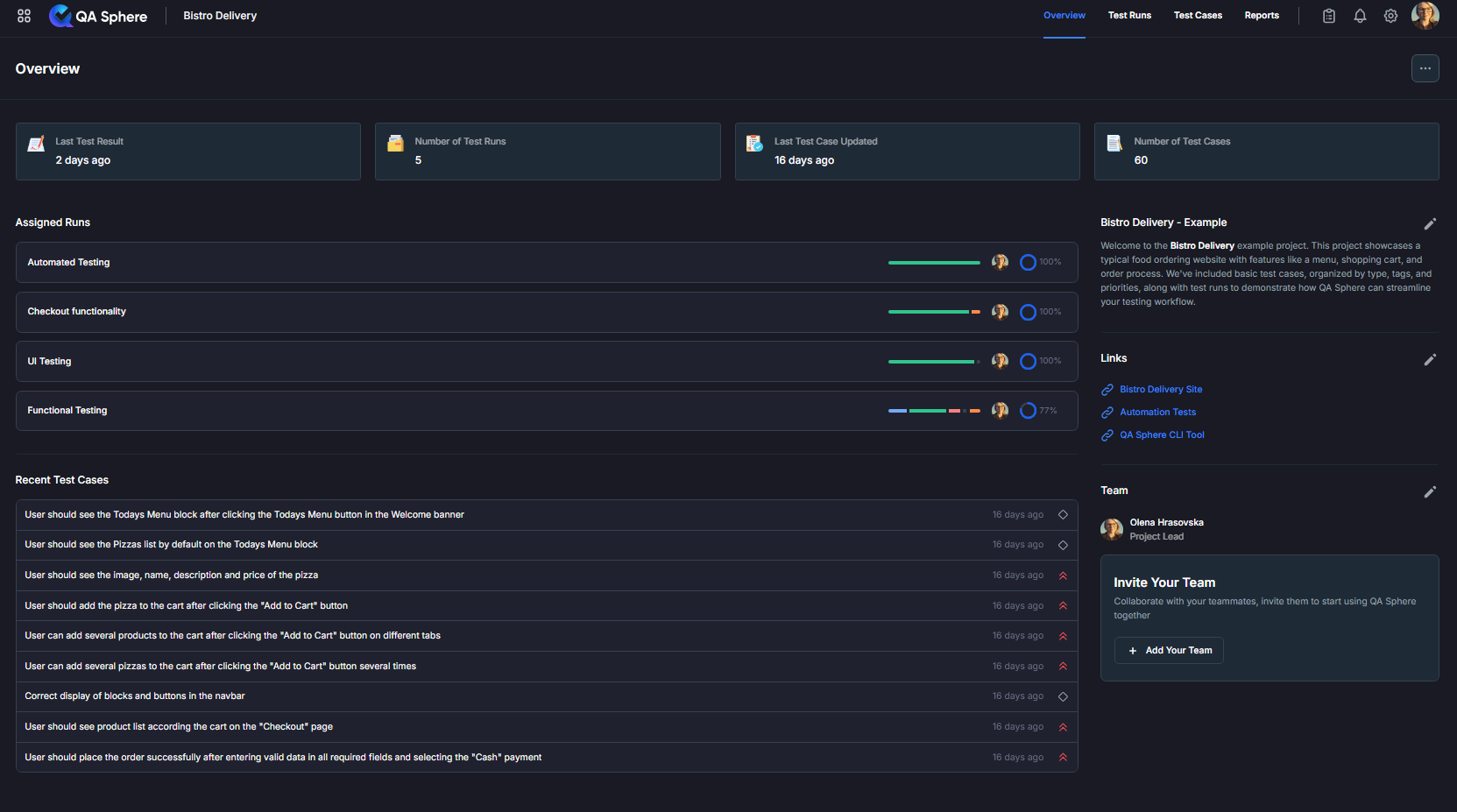Click the Last Test Result card icon
The height and width of the screenshot is (812, 1457).
pos(36,144)
